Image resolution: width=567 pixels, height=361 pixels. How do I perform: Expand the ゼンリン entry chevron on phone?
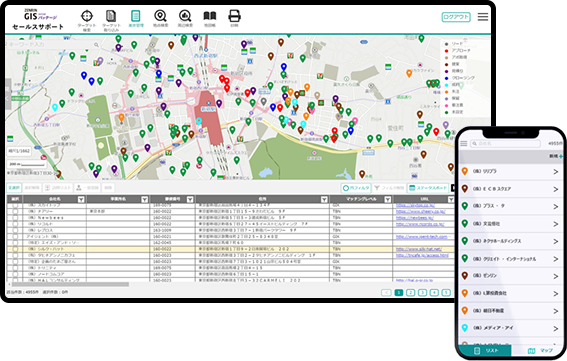[556, 276]
